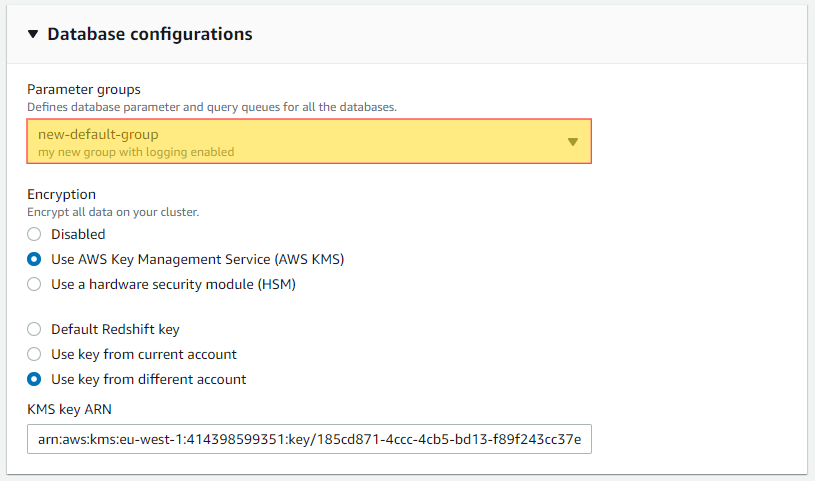
Task: Click the 'Encrypt all data on your cluster' text
Action: [x=113, y=212]
